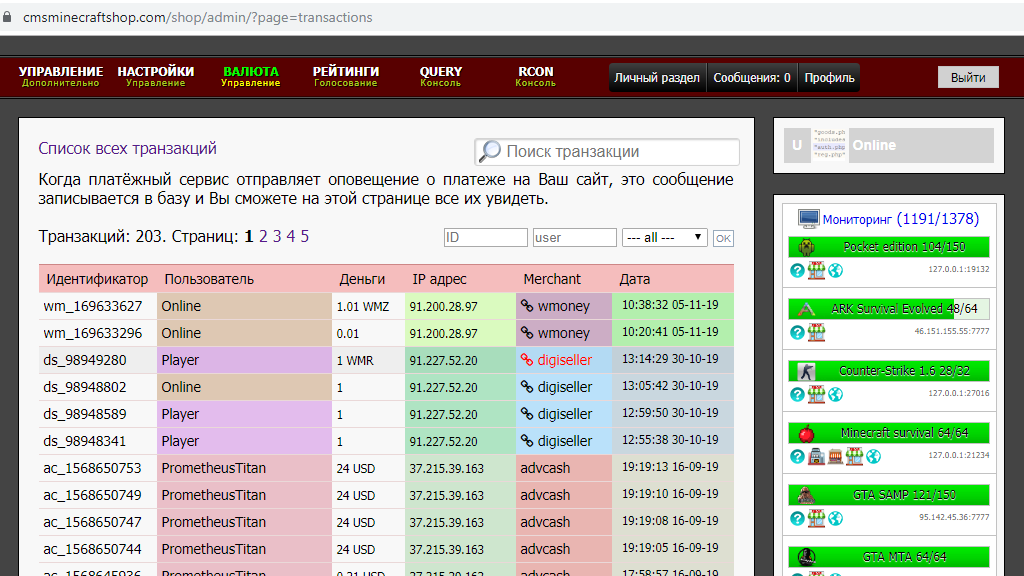
Task: Click the red link icon beside digiseller
Action: [x=527, y=360]
